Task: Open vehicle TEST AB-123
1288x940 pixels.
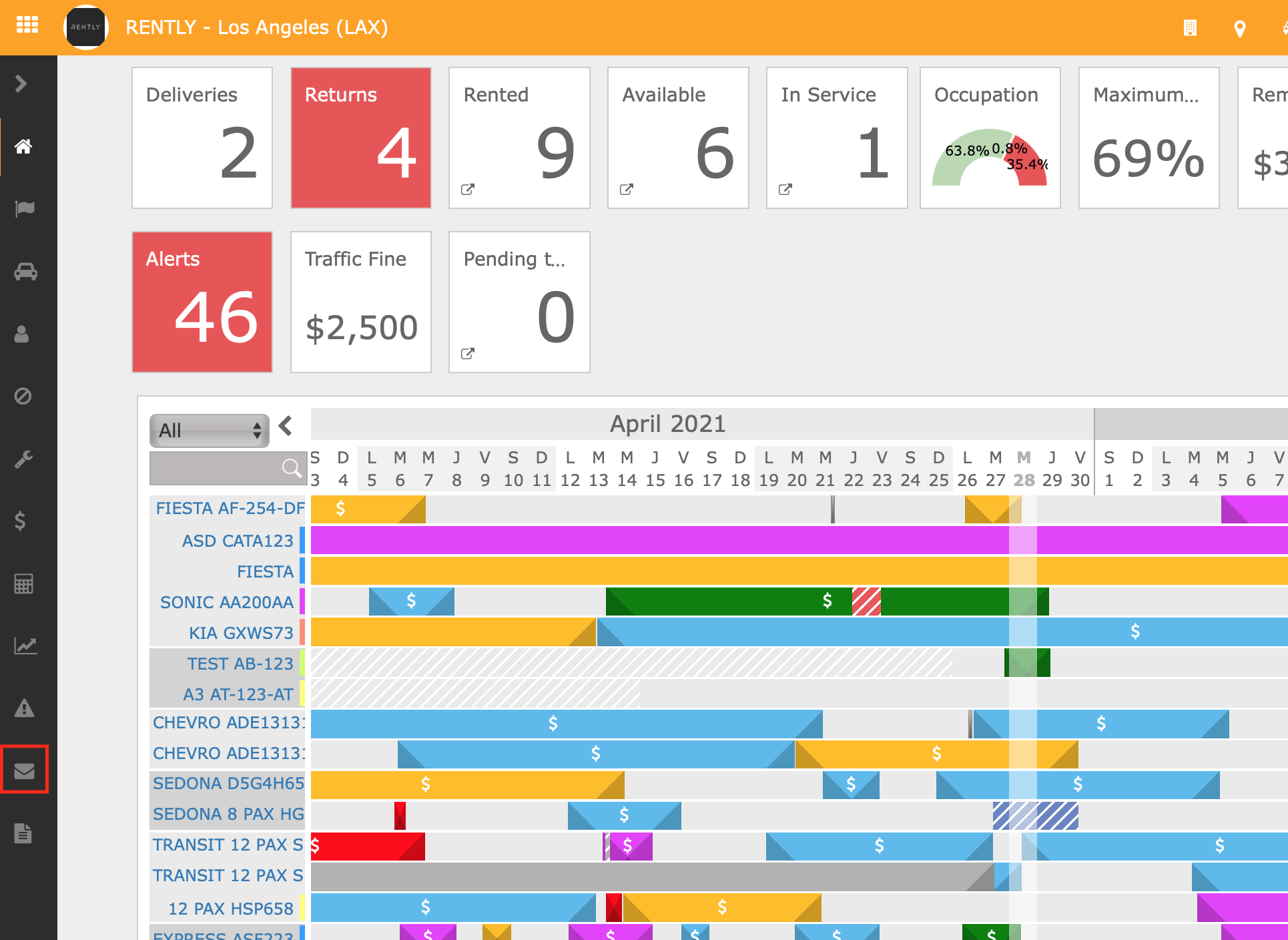Action: coord(240,664)
